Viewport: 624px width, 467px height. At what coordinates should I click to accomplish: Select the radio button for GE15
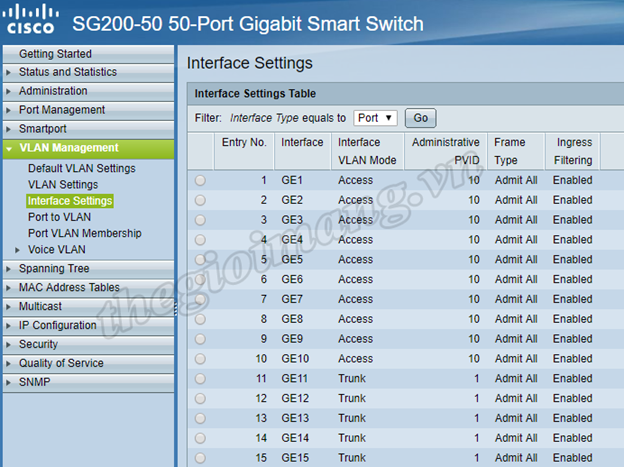point(200,458)
